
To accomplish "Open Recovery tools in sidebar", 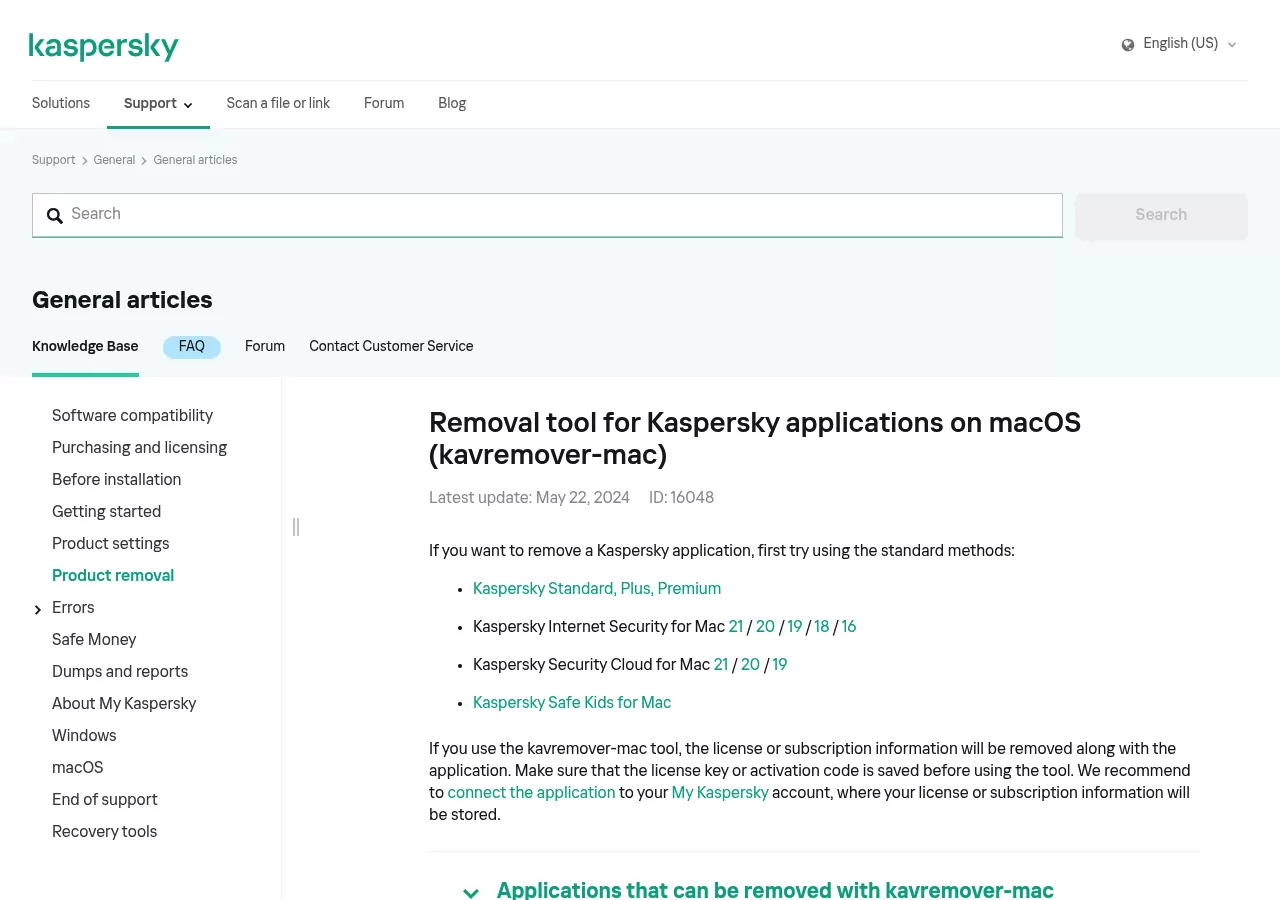I will pos(104,832).
